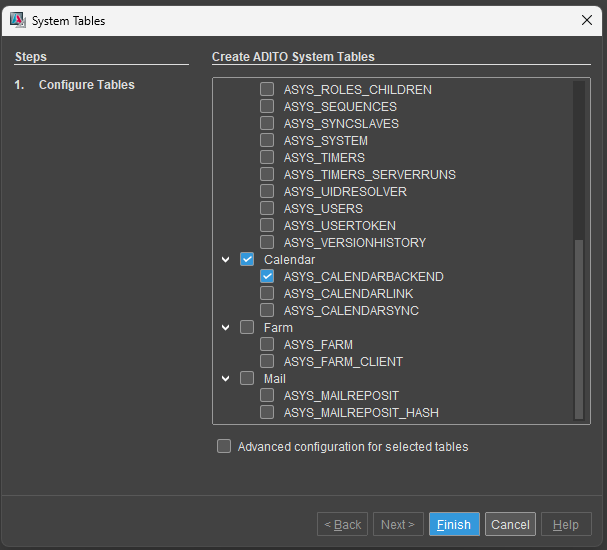Click the Cancel button
Screen dimensions: 607x550
[x=510, y=524]
